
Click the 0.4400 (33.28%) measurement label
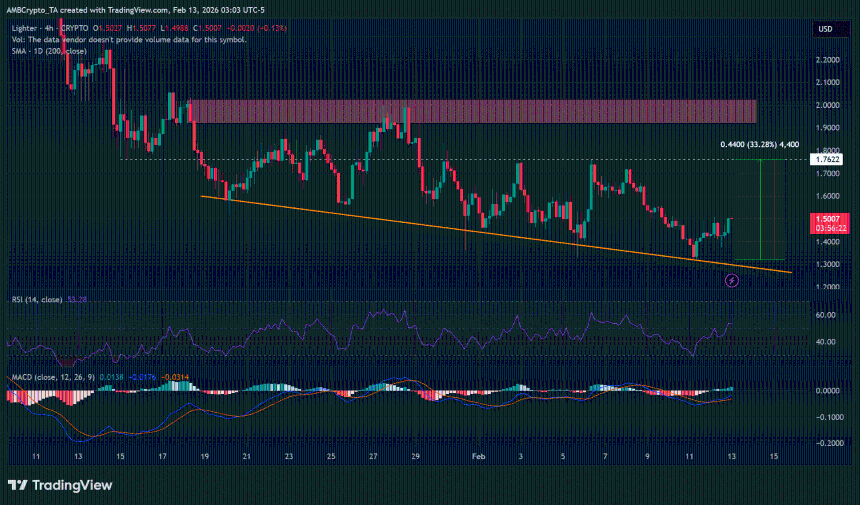pos(759,144)
